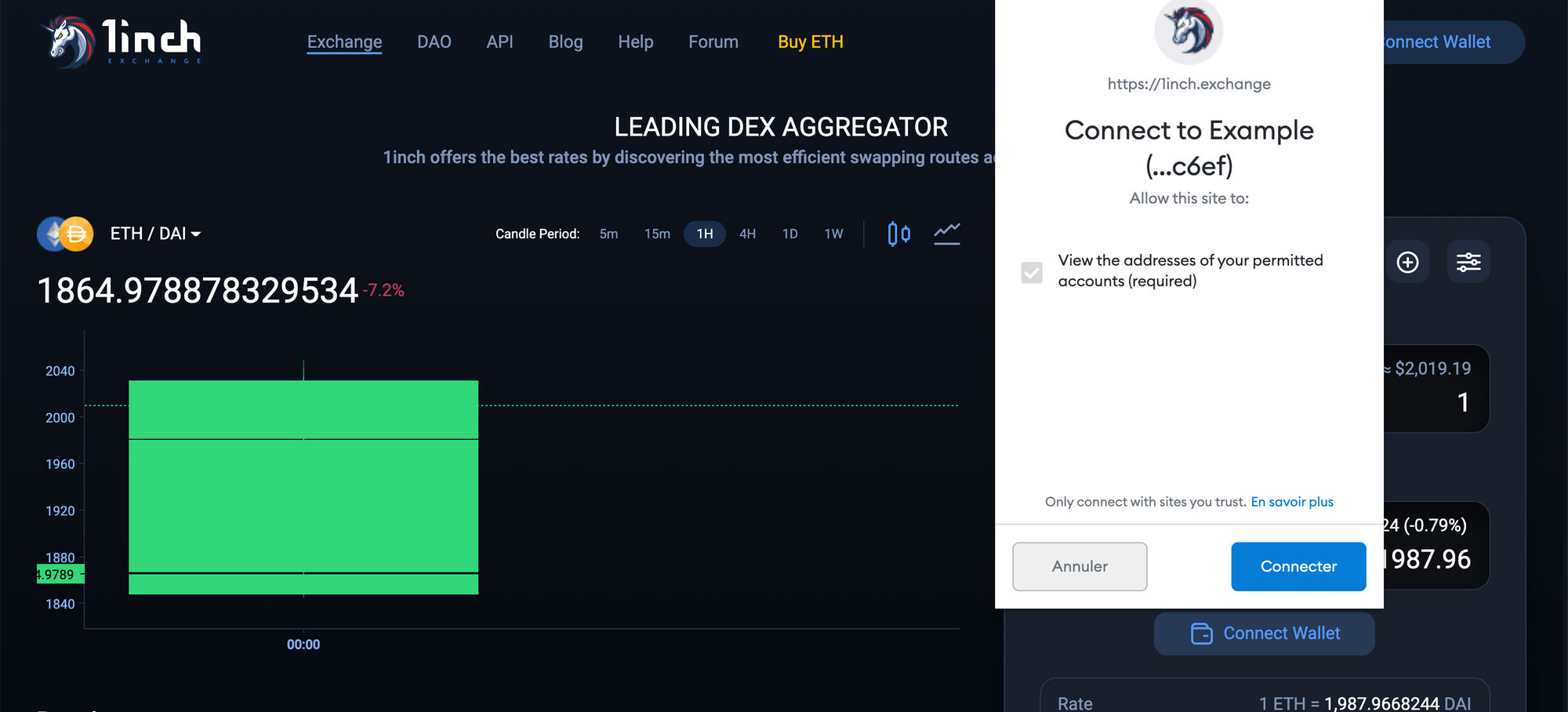1568x712 pixels.
Task: Select the 5m candle period
Action: tap(609, 234)
